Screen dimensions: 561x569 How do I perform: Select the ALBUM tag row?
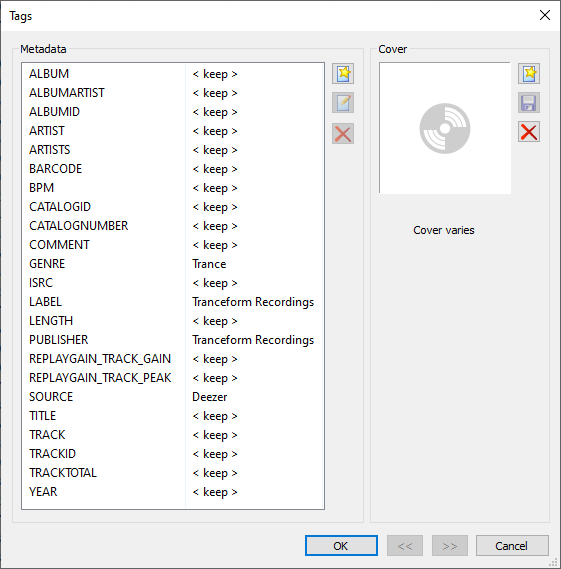tap(173, 74)
